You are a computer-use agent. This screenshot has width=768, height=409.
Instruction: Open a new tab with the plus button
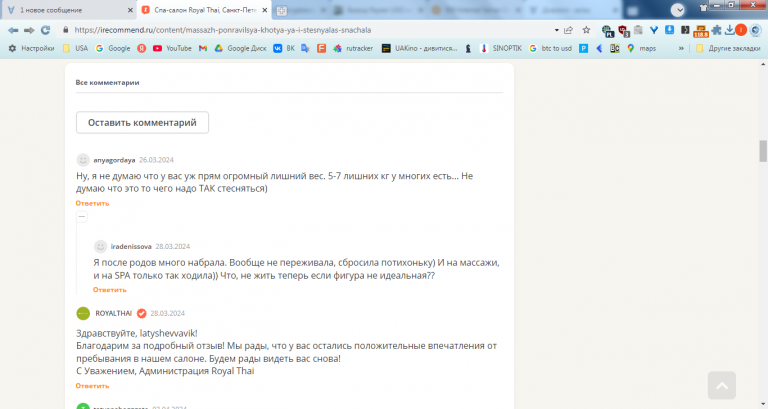[x=281, y=10]
